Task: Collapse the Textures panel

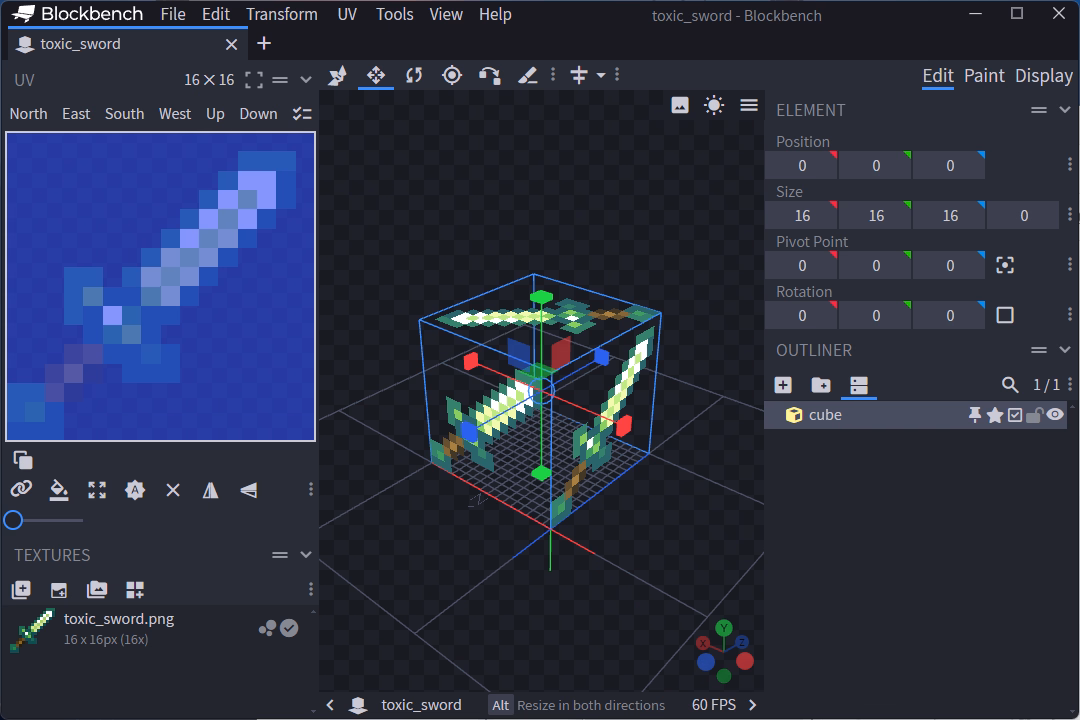Action: point(306,555)
